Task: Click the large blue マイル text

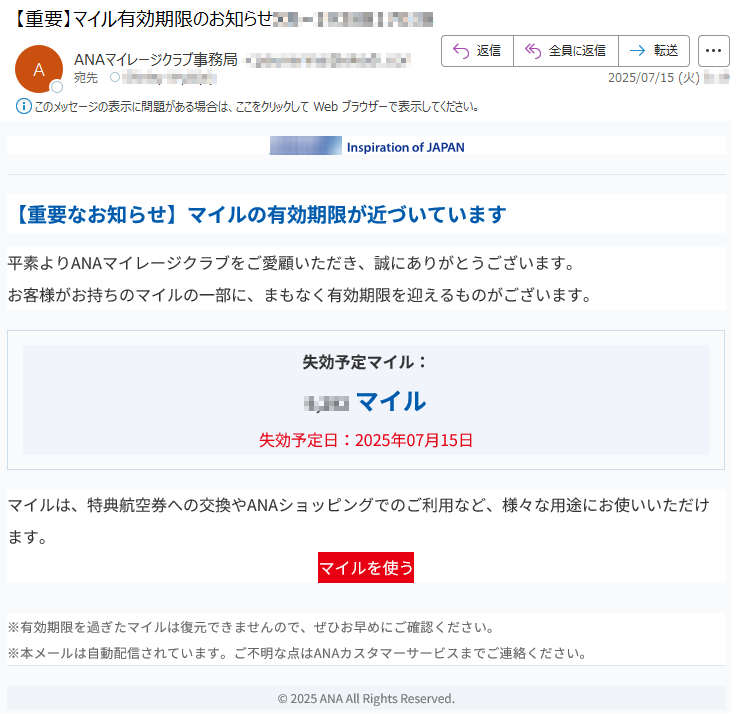Action: 391,401
